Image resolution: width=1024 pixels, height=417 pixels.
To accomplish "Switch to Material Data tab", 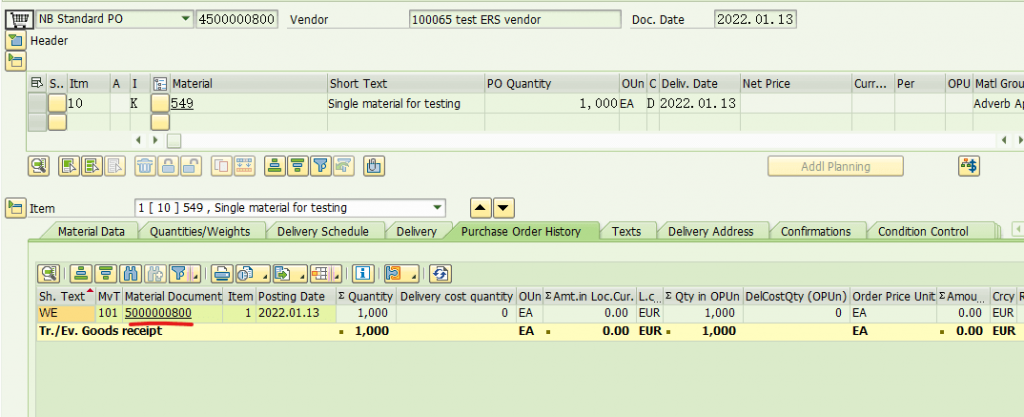I will pos(91,231).
